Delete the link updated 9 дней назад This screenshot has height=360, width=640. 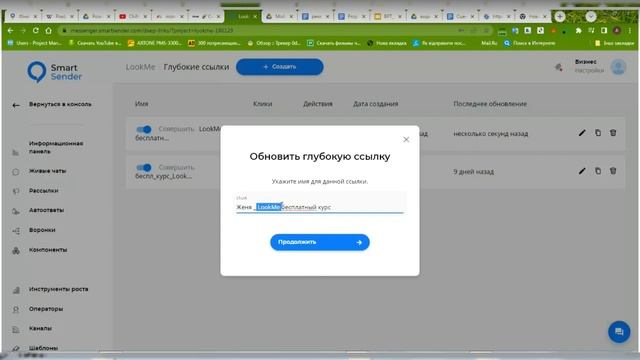click(x=613, y=171)
